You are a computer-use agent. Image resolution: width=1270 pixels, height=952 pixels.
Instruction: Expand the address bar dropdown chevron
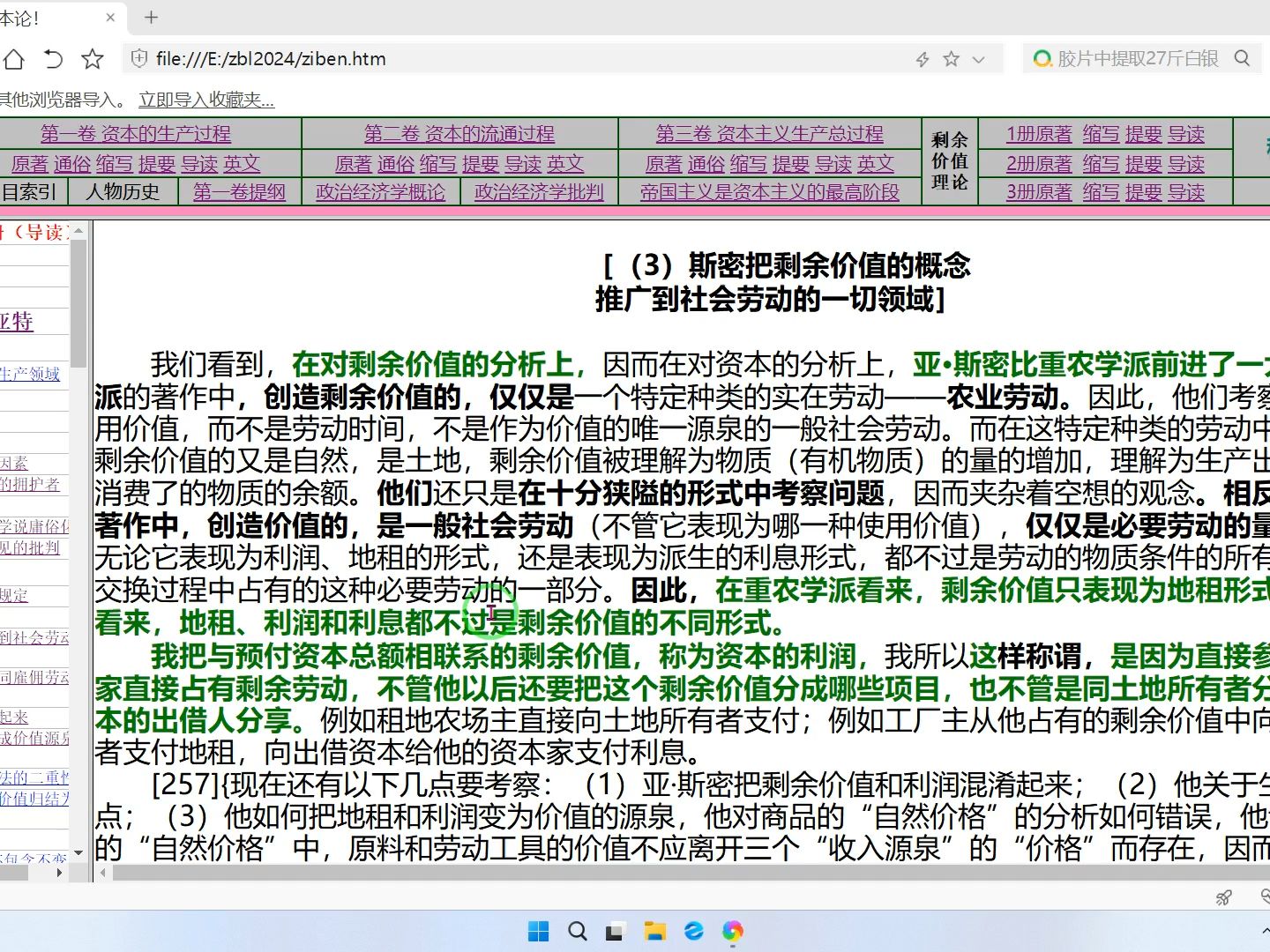click(978, 60)
